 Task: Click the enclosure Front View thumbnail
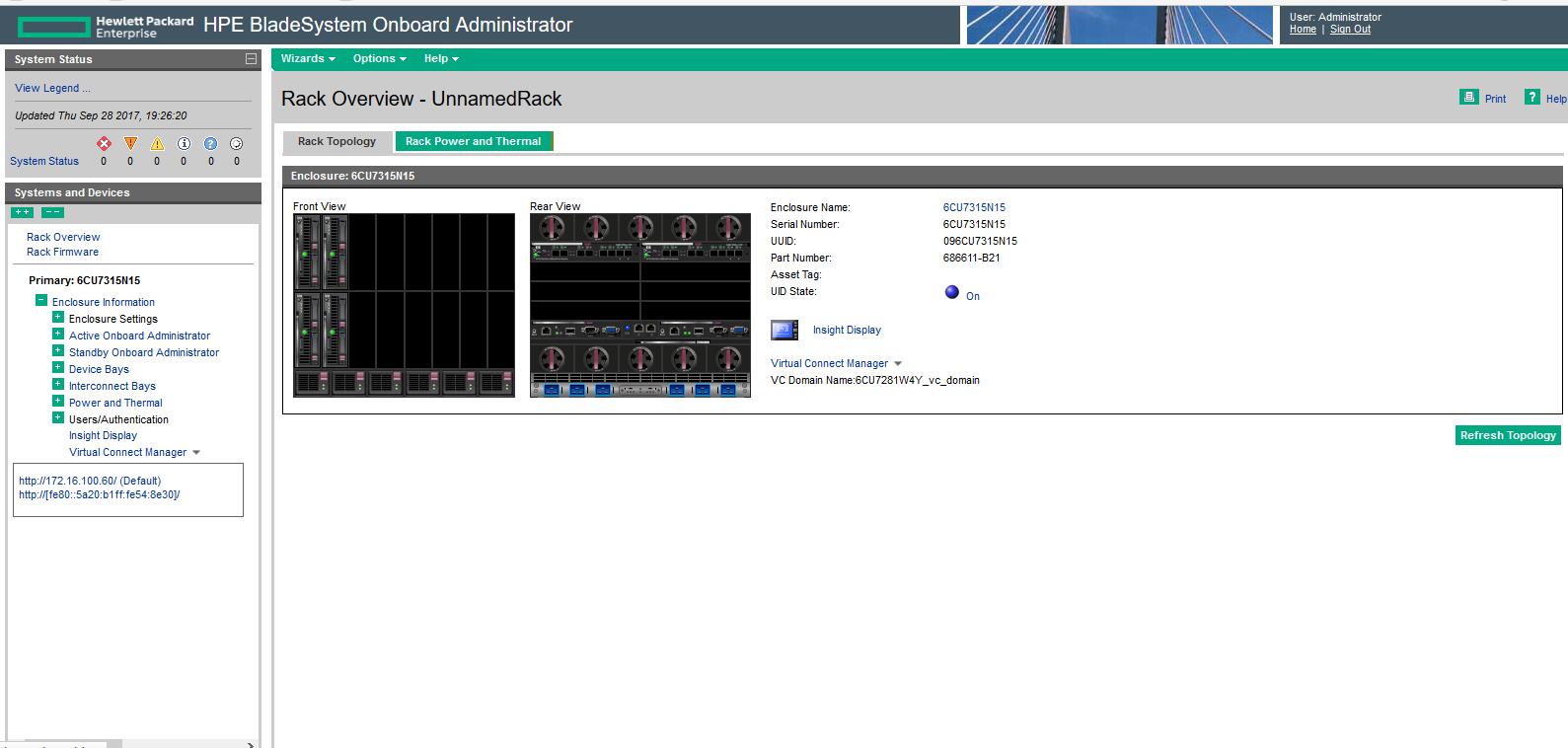[404, 305]
